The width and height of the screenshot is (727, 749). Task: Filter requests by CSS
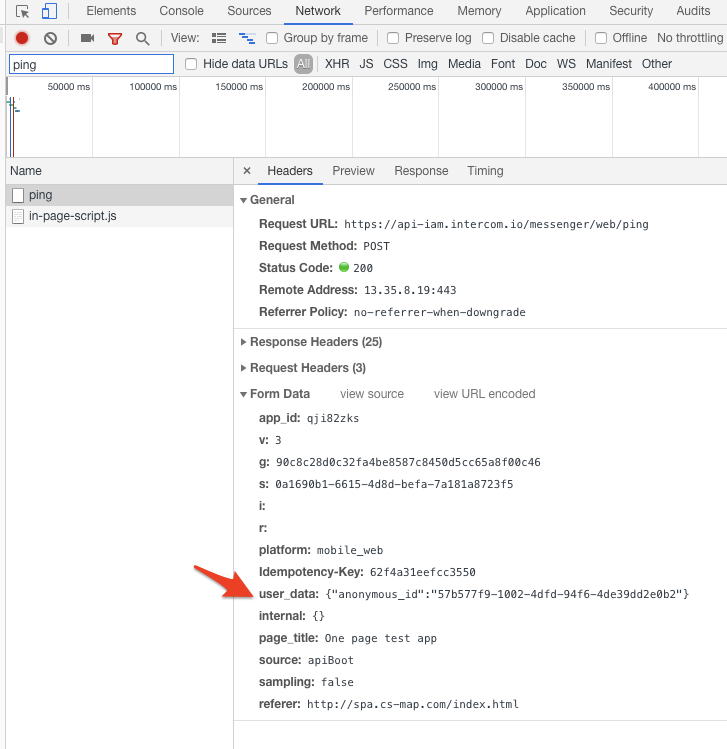pyautogui.click(x=396, y=64)
